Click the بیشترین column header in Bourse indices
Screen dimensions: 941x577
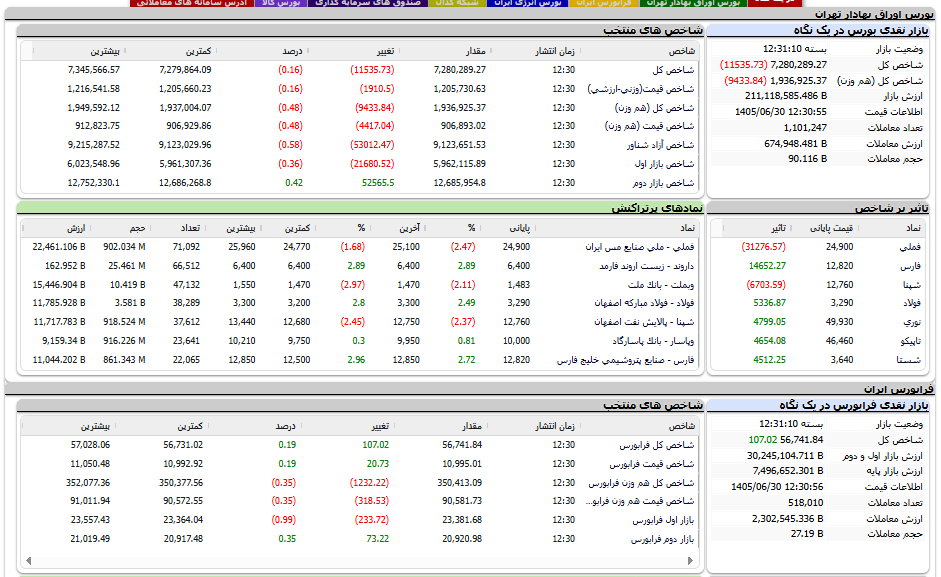point(105,51)
